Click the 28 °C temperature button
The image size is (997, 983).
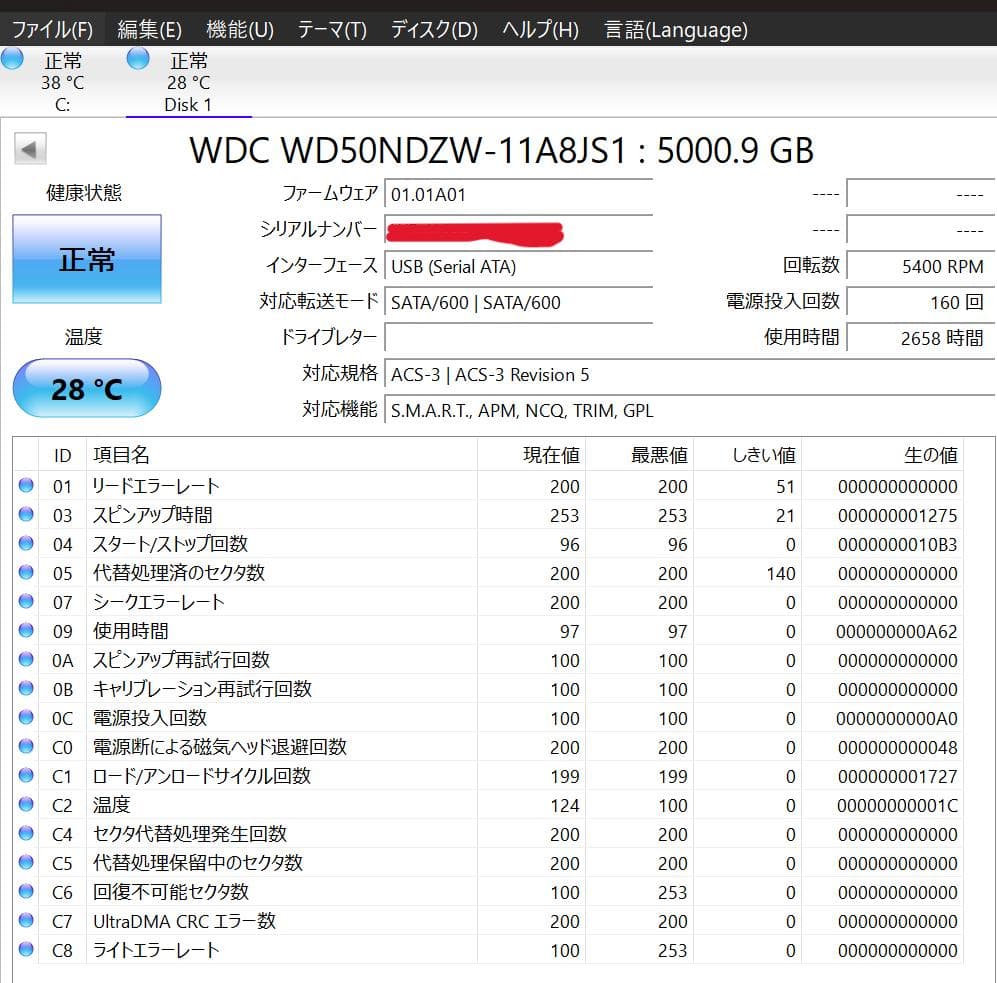tap(87, 388)
